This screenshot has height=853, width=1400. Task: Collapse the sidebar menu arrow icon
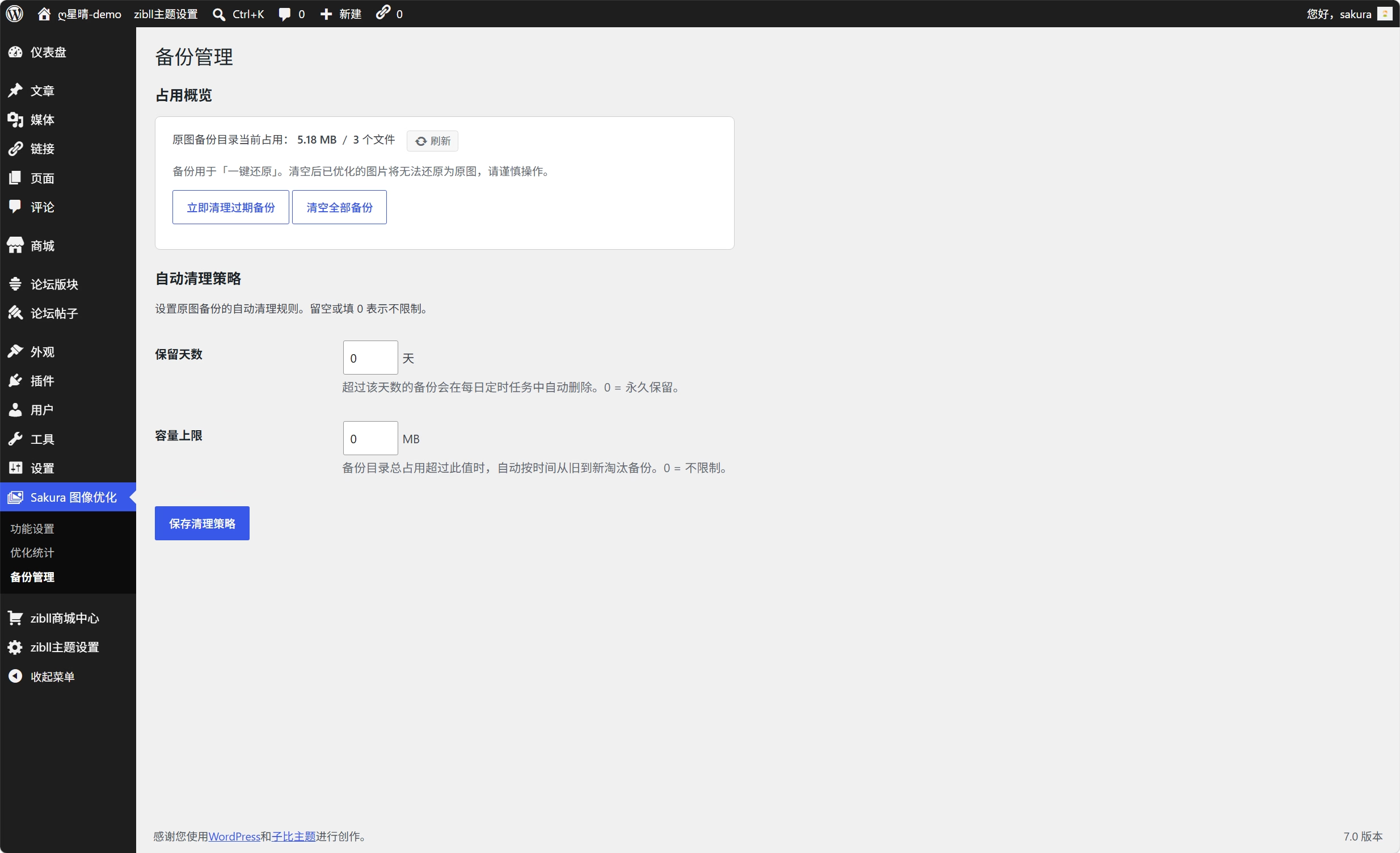coord(15,676)
